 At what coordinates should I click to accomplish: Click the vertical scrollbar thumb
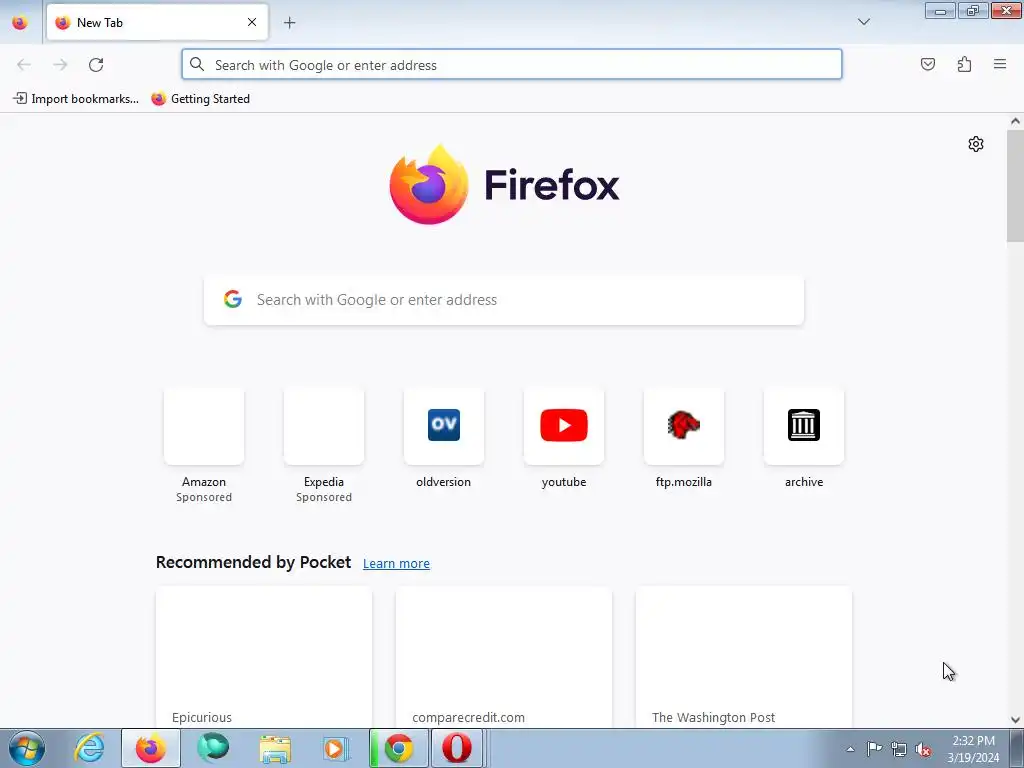point(1015,186)
